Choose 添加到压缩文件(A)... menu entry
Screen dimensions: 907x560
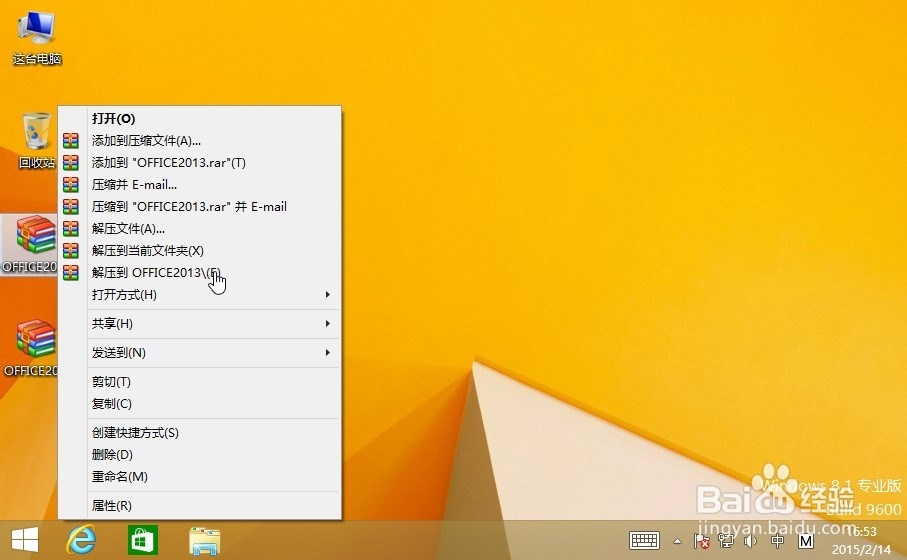(x=200, y=141)
